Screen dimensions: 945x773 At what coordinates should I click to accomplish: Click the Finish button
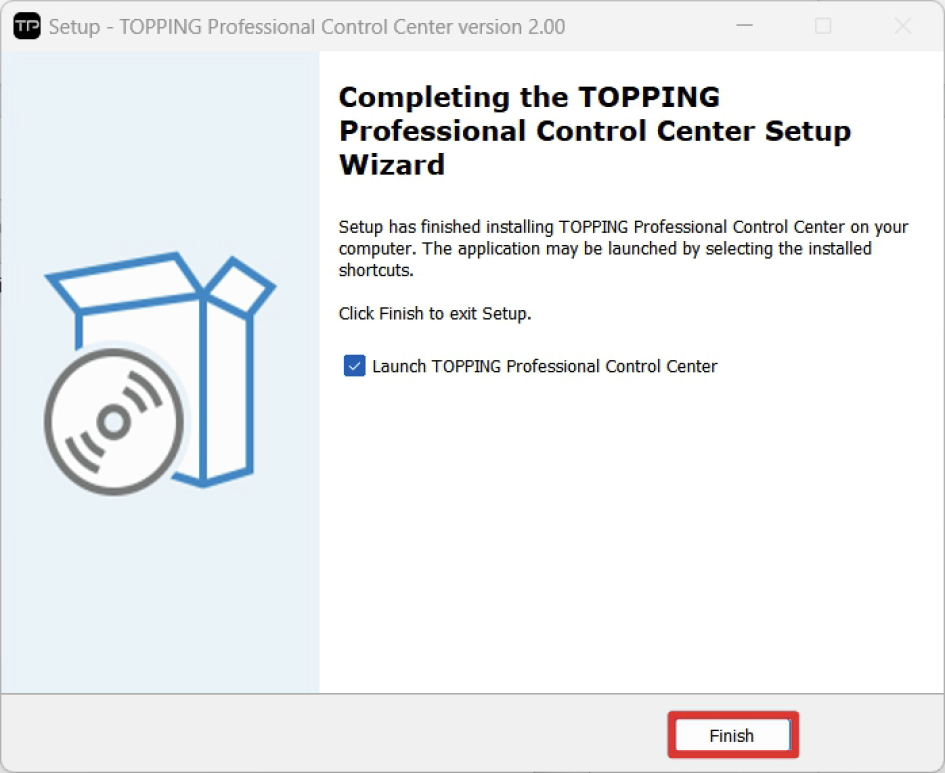(x=732, y=736)
